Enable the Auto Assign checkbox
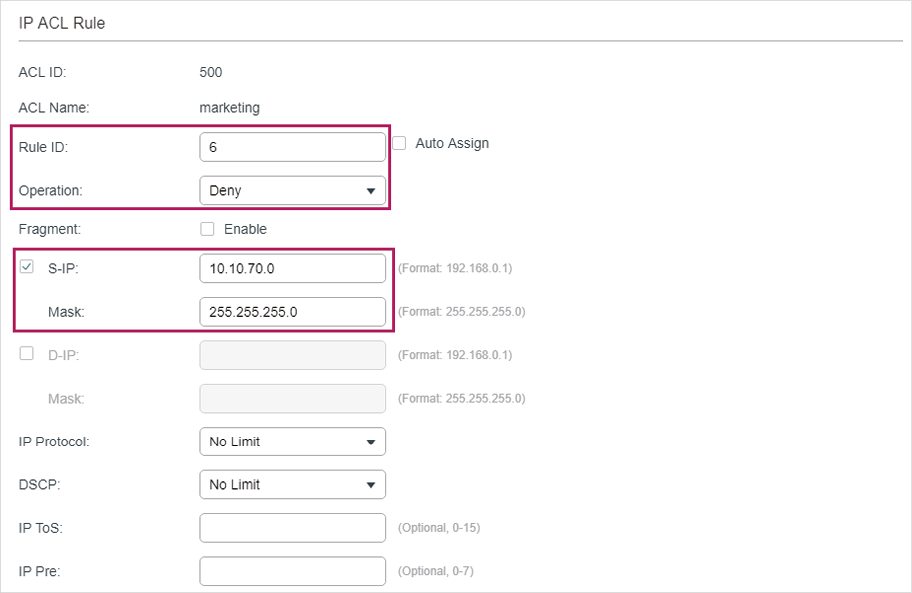The image size is (912, 593). (x=399, y=143)
